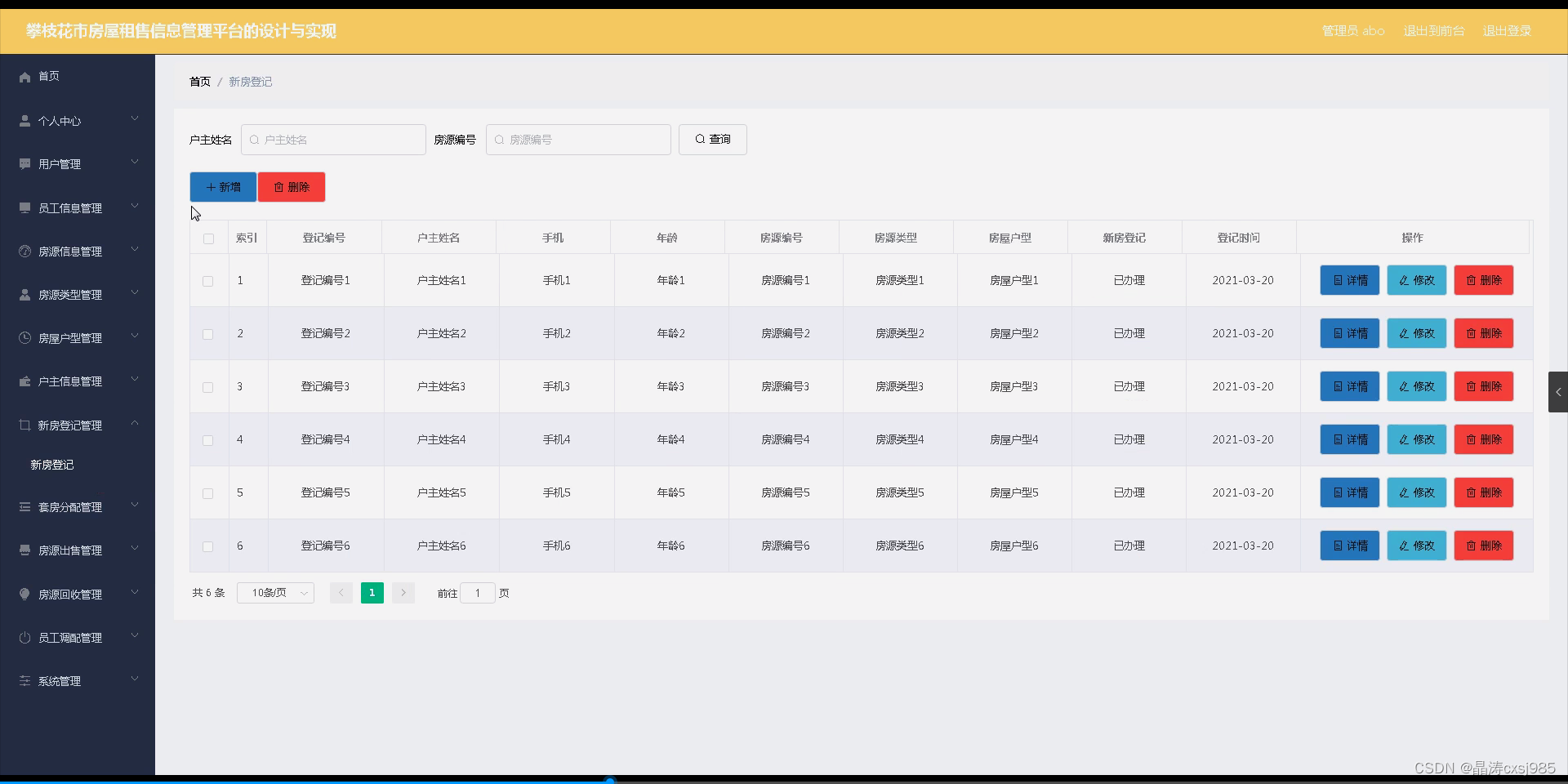This screenshot has height=784, width=1568.
Task: Check the row for 登记编号3
Action: [208, 387]
